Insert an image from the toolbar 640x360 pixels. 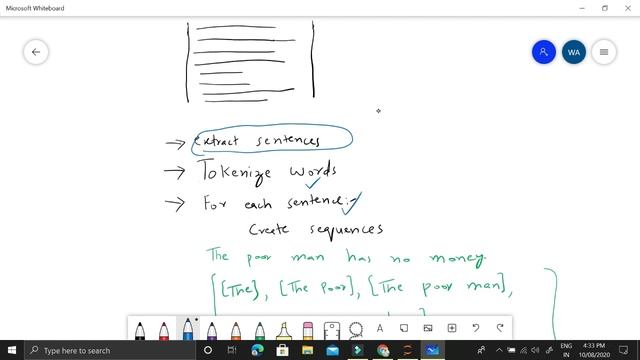pos(428,328)
